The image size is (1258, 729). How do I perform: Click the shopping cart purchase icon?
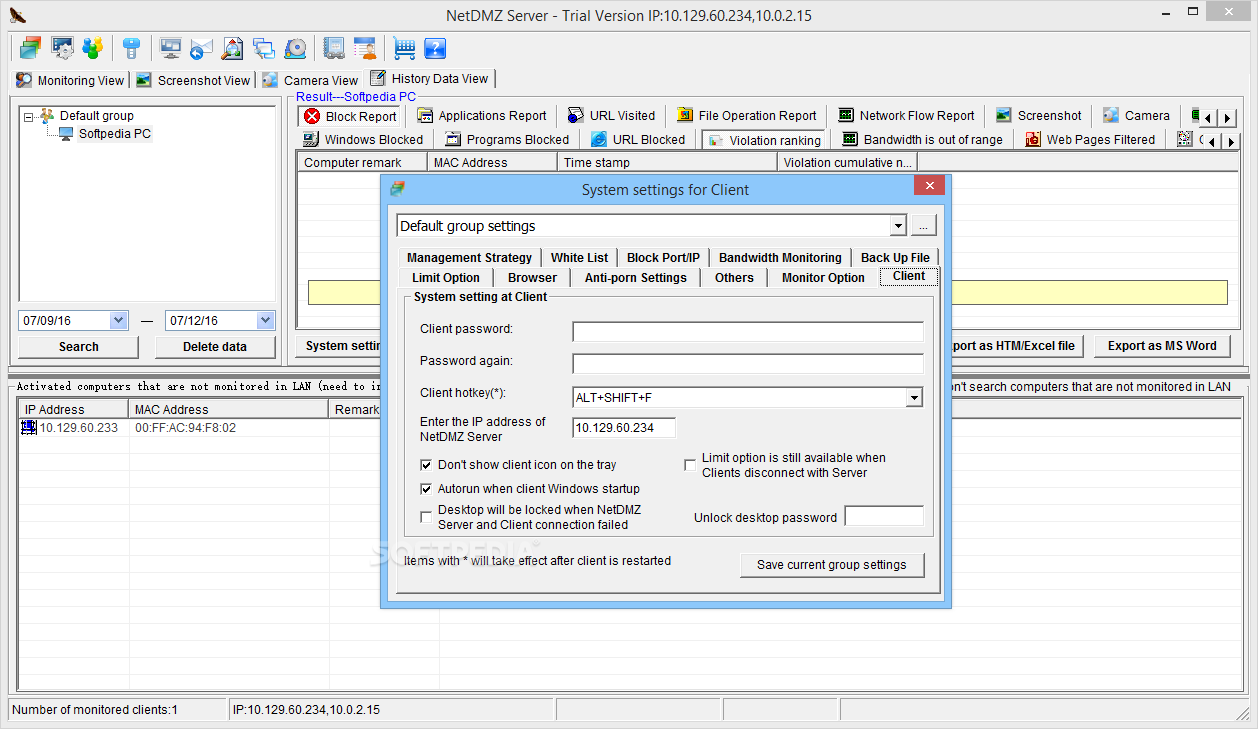(404, 47)
